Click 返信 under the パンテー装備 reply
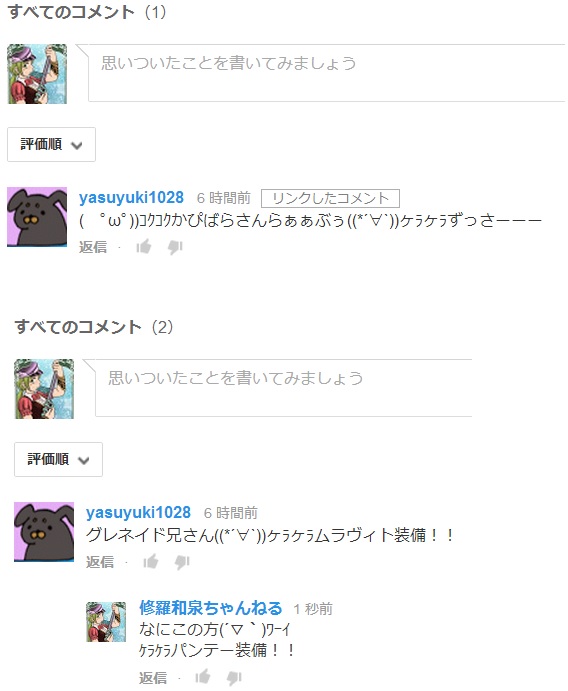Screen dimensions: 568x691 coord(153,677)
